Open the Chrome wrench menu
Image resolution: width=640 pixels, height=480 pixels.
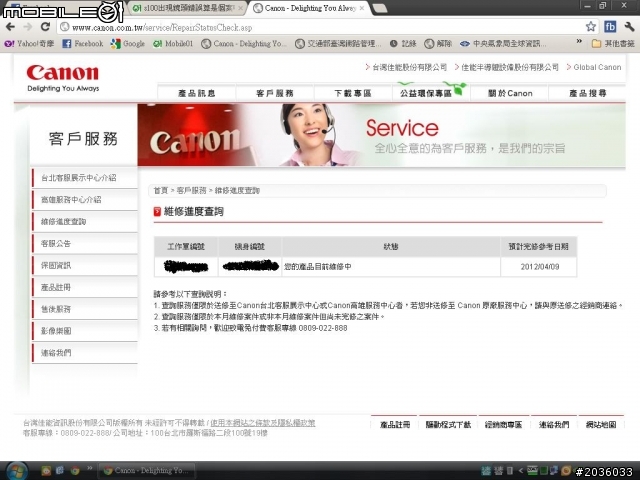tap(629, 27)
